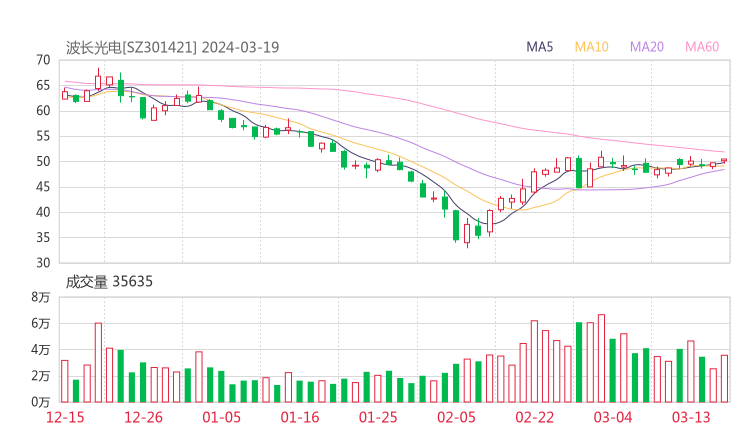740x440 pixels.
Task: Select the last candlestick on the right edge
Action: [x=724, y=161]
